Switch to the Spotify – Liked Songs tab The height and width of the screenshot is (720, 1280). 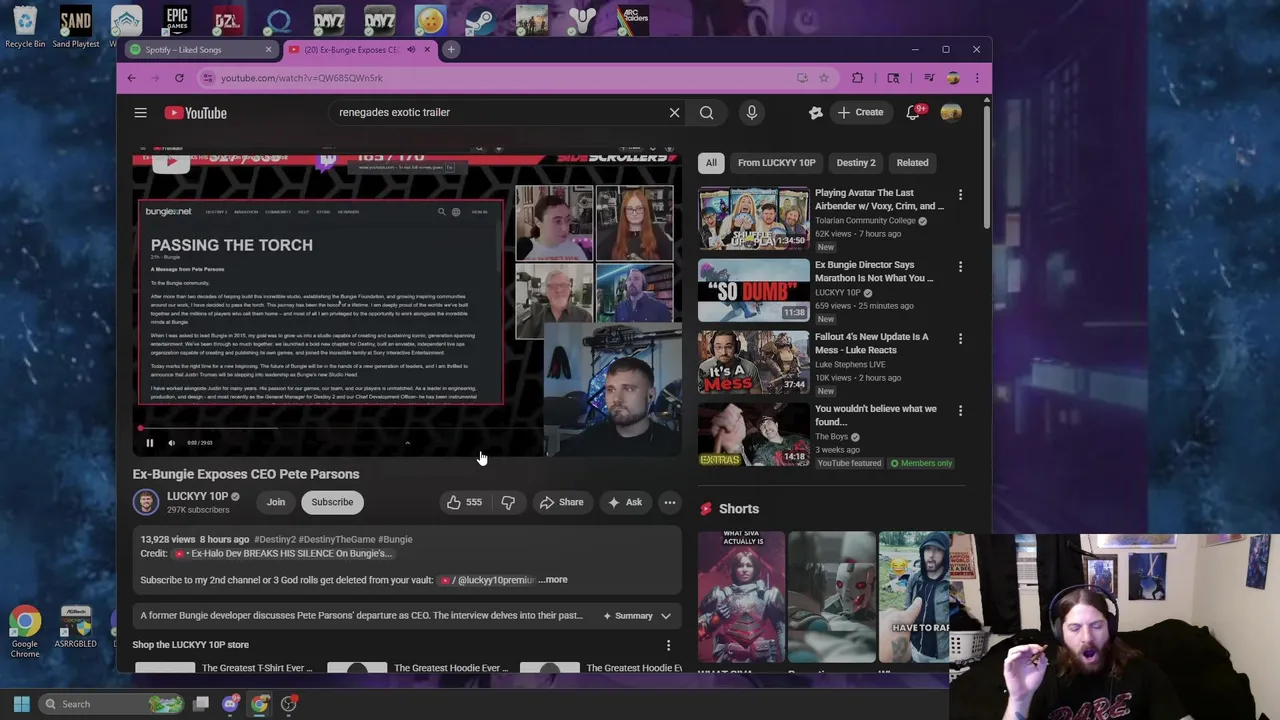[x=198, y=50]
